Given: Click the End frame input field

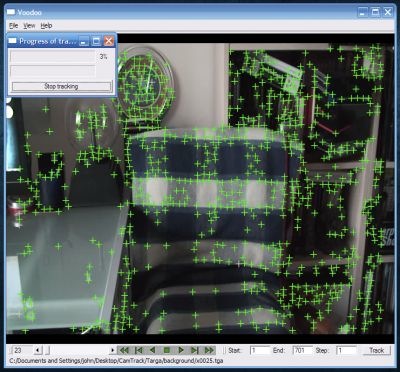Looking at the screenshot, I should tap(302, 350).
